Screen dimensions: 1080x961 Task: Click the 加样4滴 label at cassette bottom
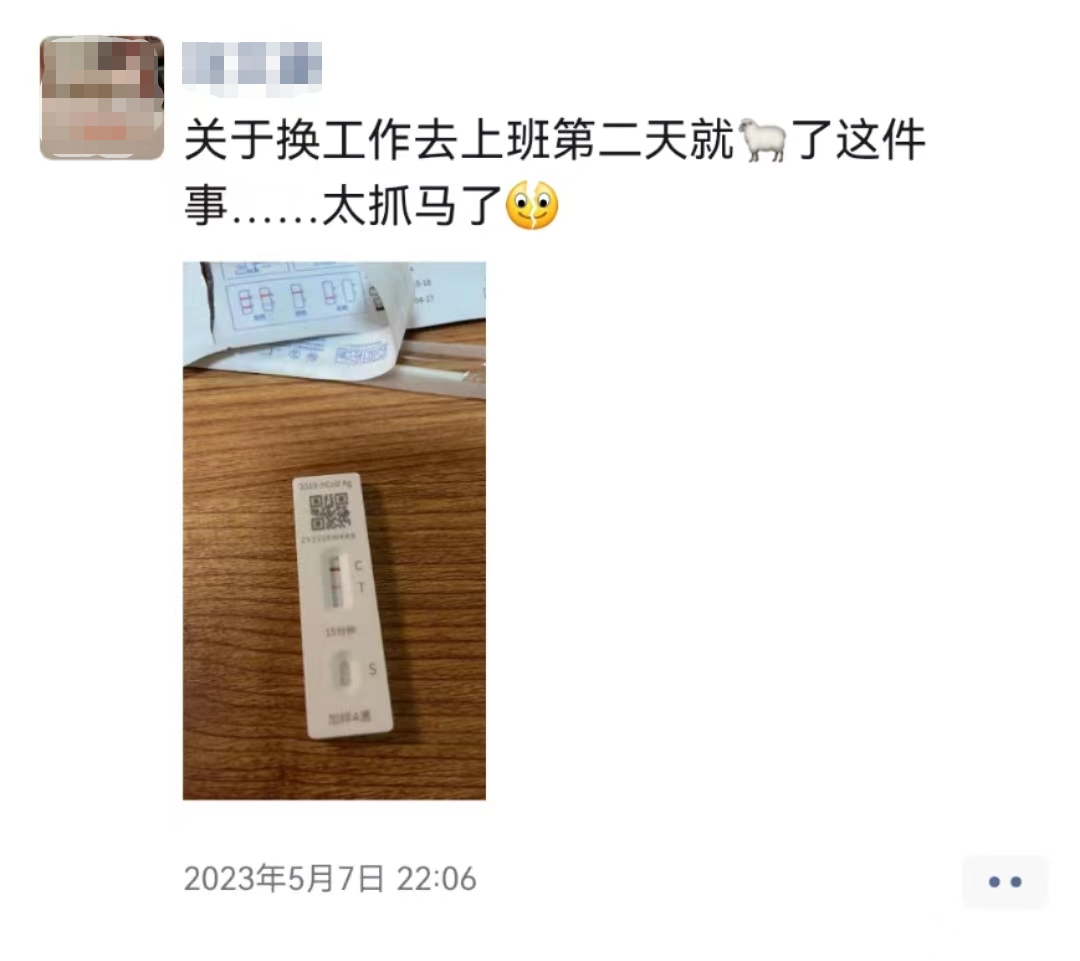click(x=349, y=717)
